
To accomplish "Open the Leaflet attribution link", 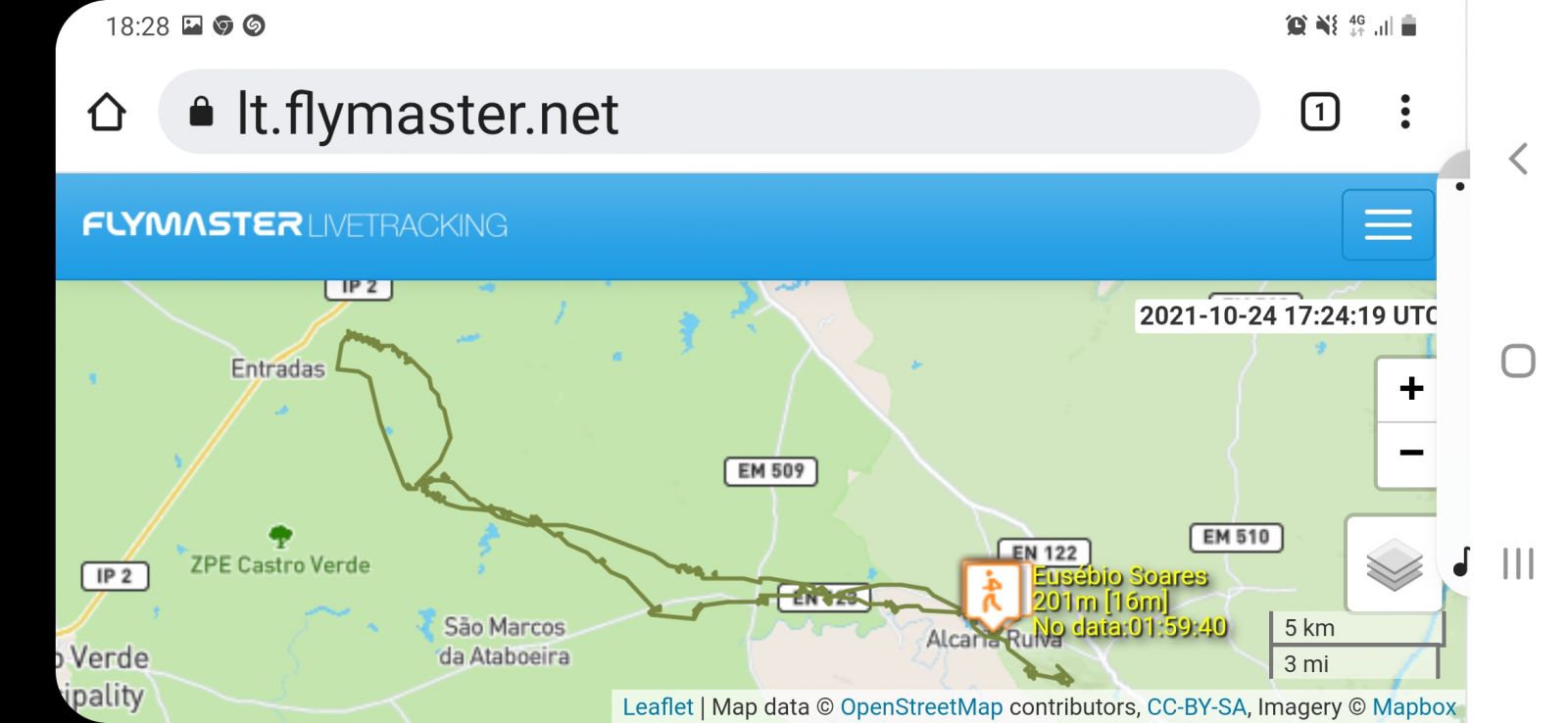I will 658,706.
